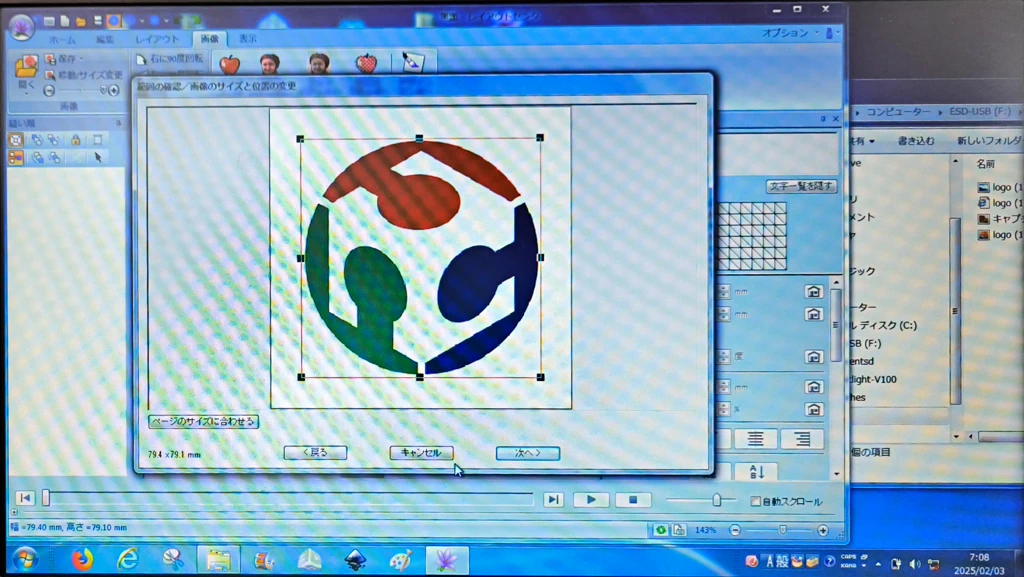Select the first woman photo stitch icon
The width and height of the screenshot is (1024, 577).
point(270,63)
